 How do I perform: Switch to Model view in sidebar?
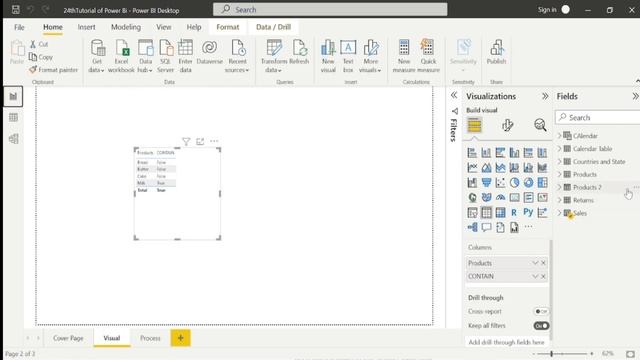[x=13, y=139]
